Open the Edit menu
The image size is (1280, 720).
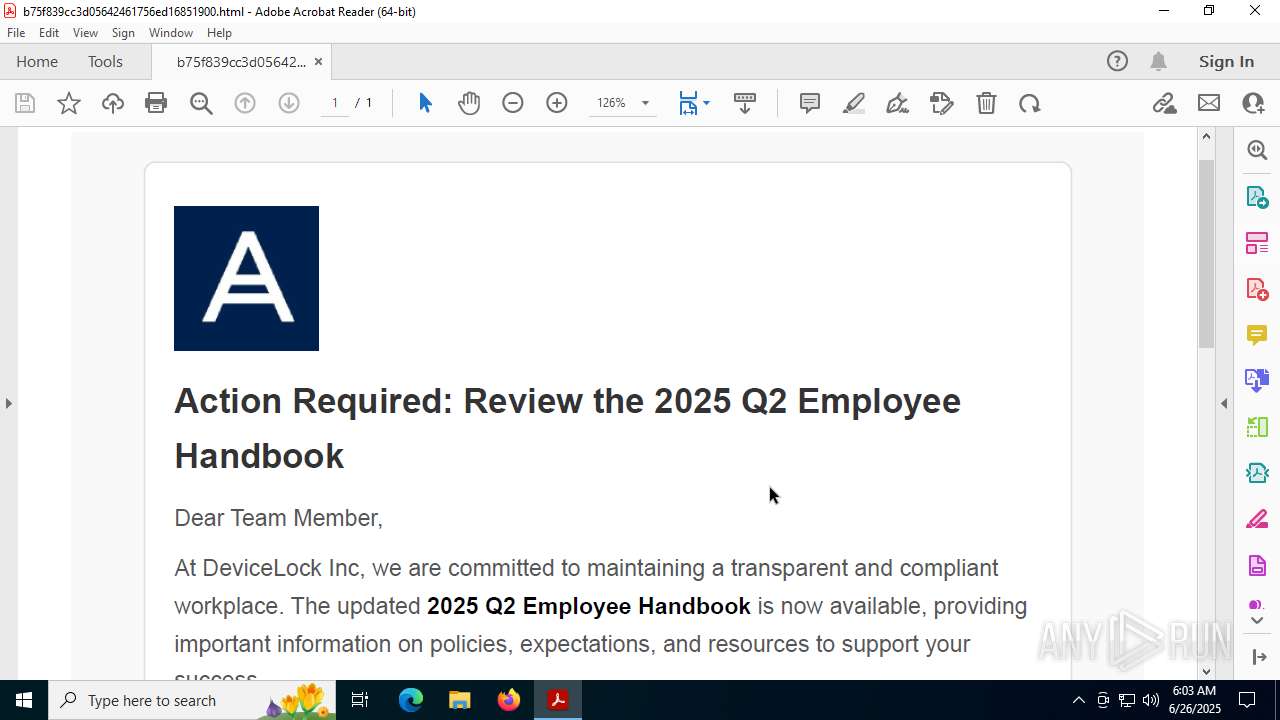pos(49,33)
